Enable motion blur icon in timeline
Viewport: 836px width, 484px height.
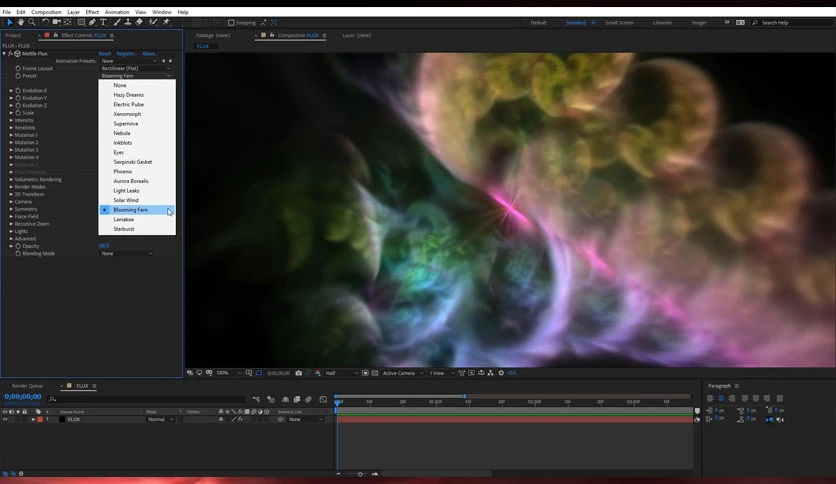308,399
